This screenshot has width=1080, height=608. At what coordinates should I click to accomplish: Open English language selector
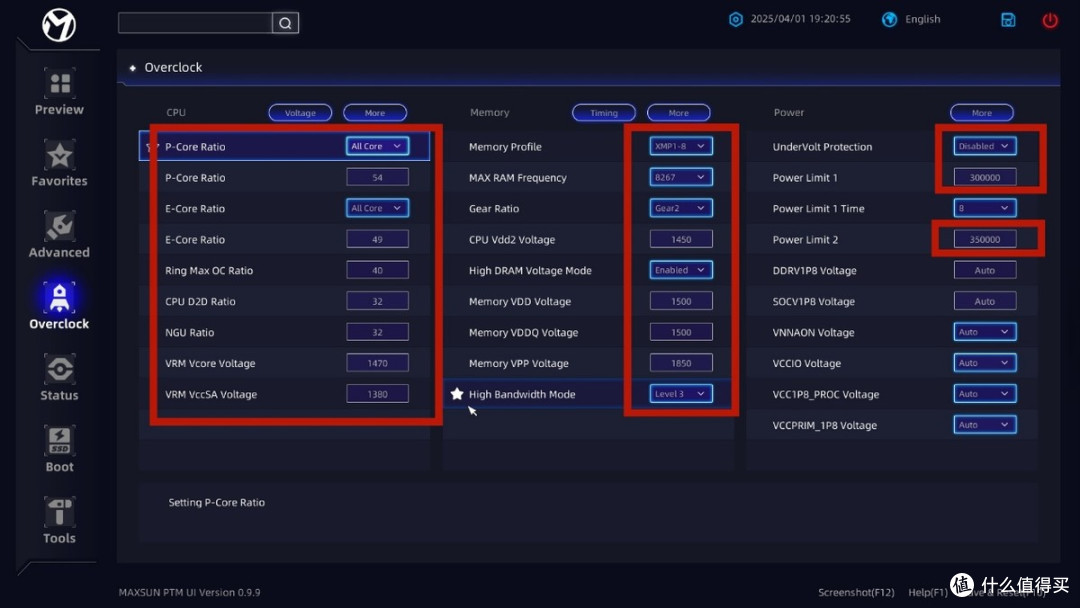[x=922, y=19]
